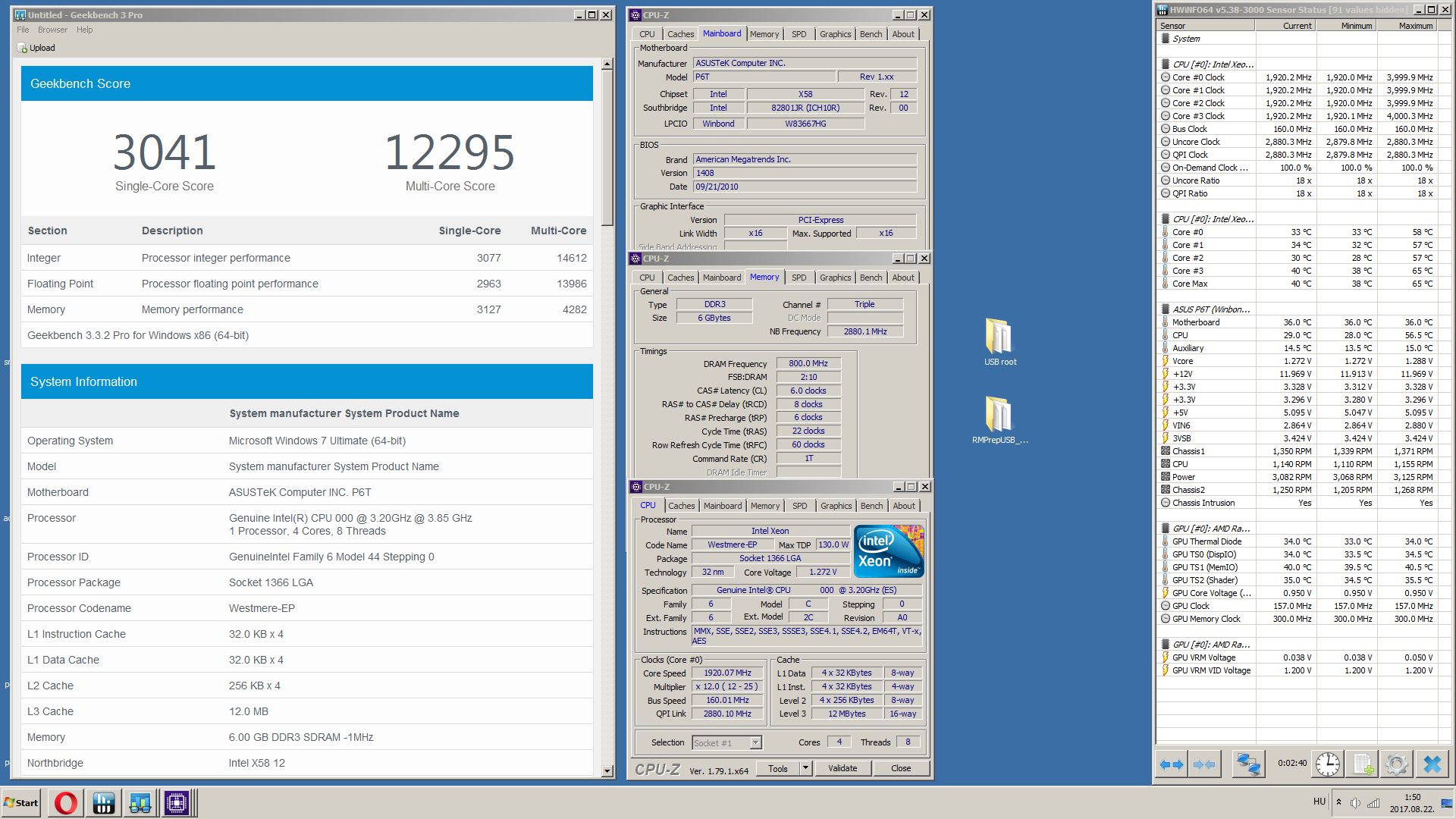The image size is (1456, 819).
Task: Open About tab in top CPU-Z window
Action: [x=902, y=34]
